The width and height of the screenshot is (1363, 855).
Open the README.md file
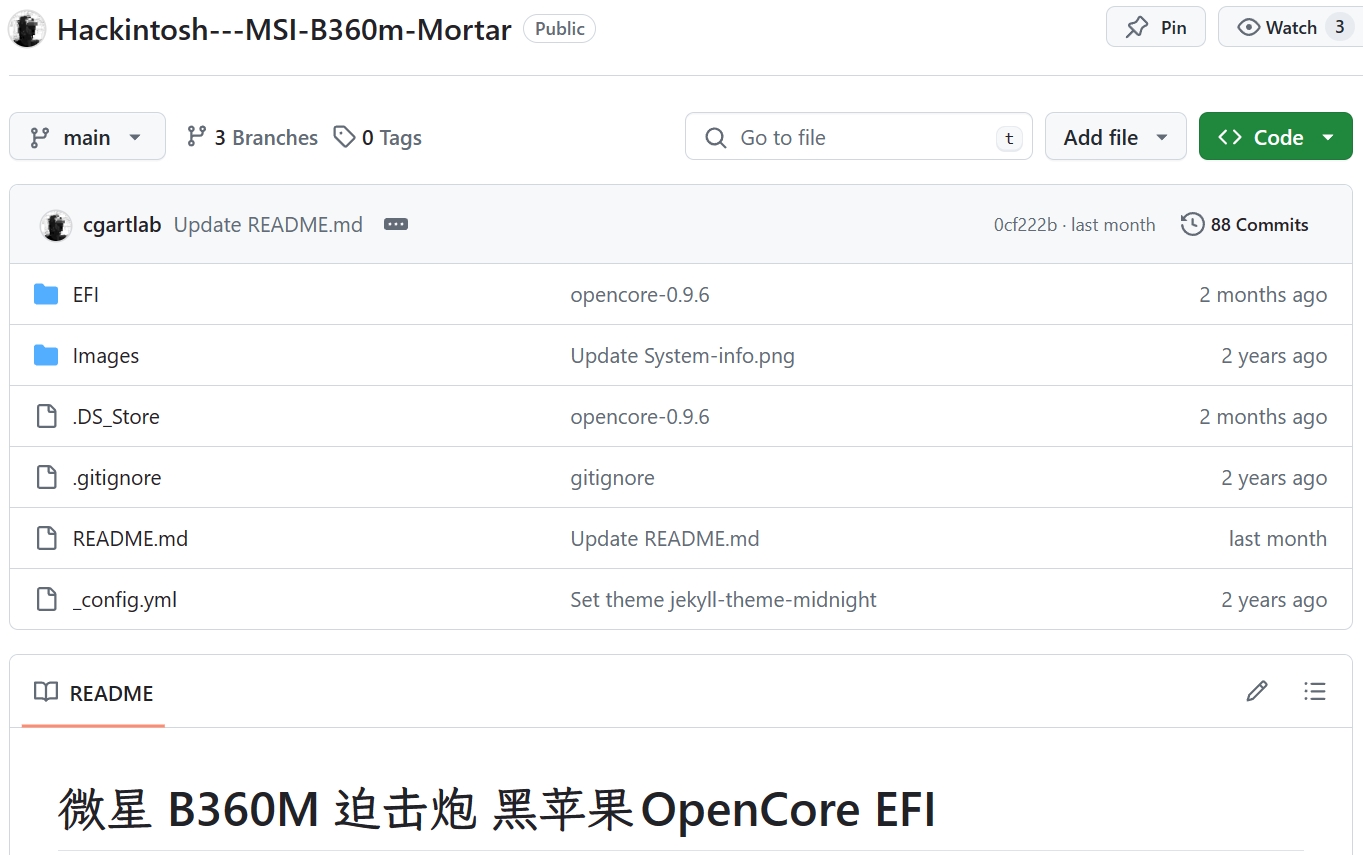130,539
